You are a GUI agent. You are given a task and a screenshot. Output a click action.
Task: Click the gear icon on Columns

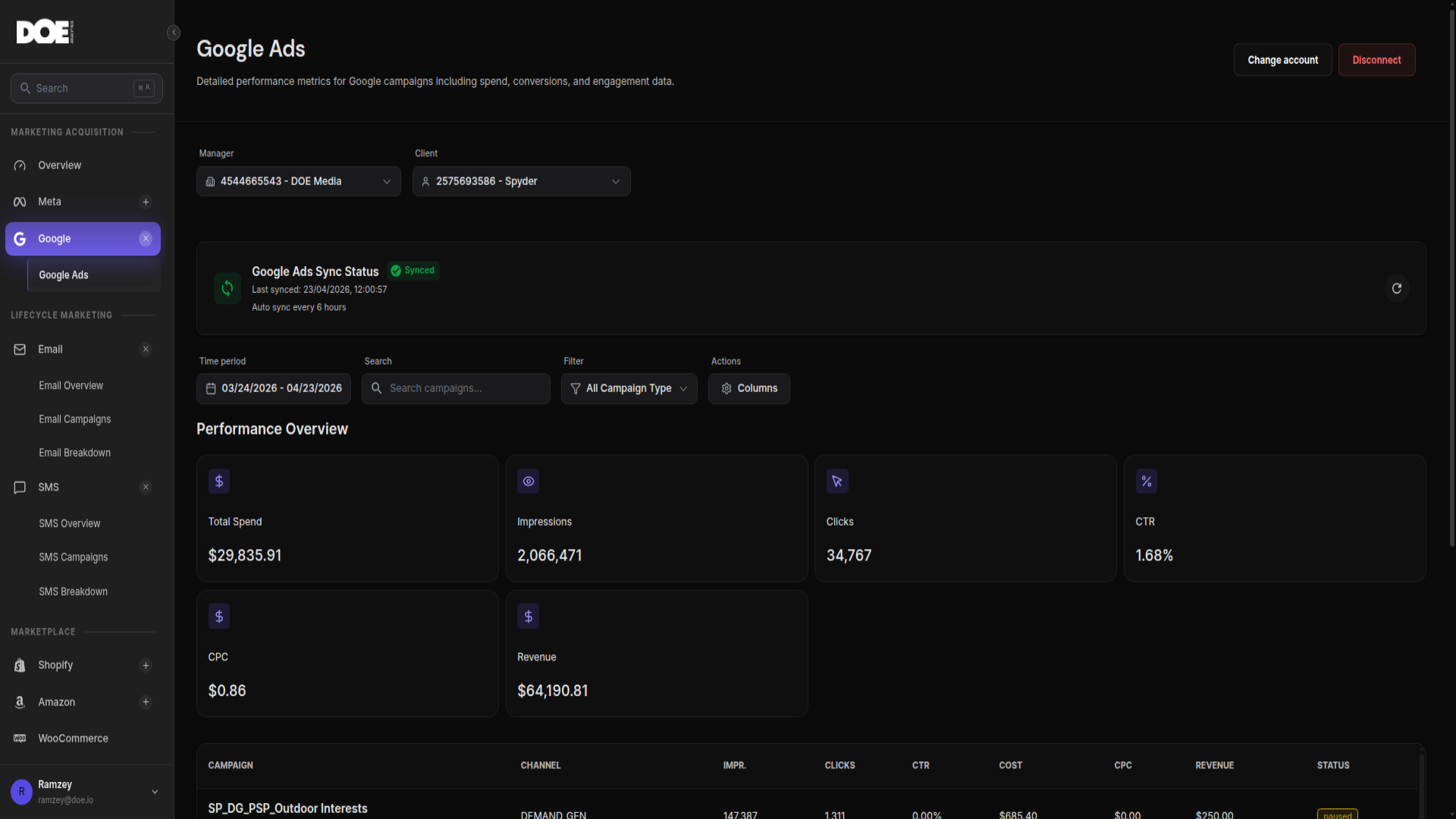(x=726, y=388)
